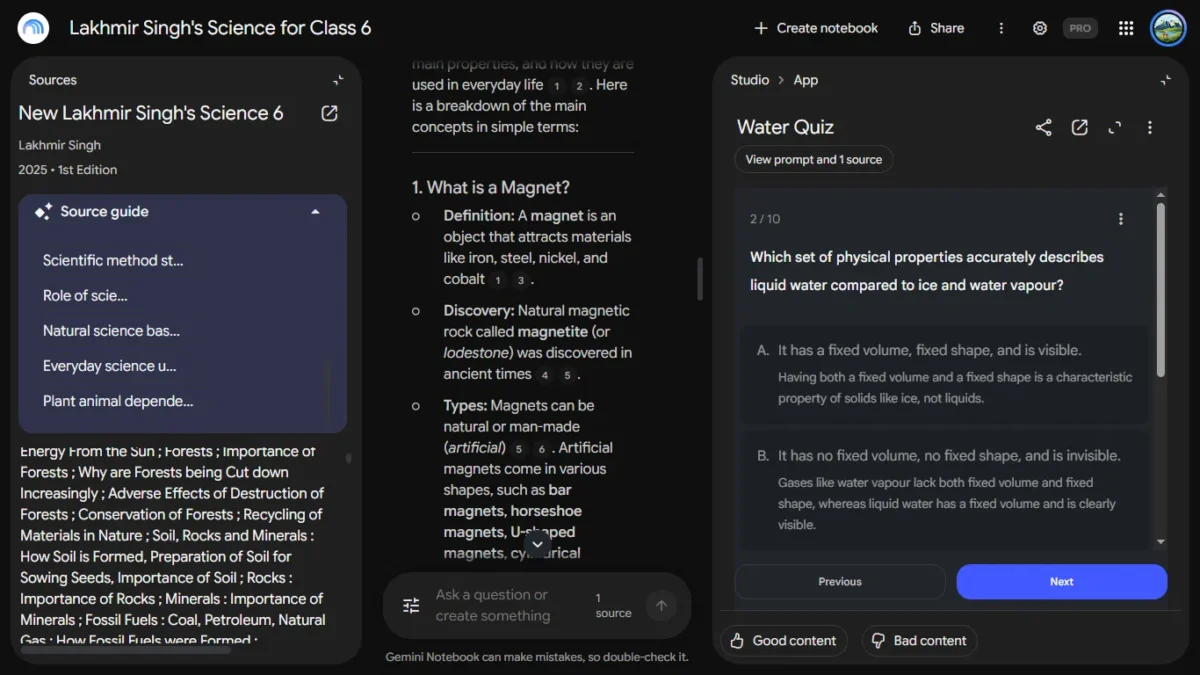
Task: Rate as Good content
Action: [x=784, y=641]
